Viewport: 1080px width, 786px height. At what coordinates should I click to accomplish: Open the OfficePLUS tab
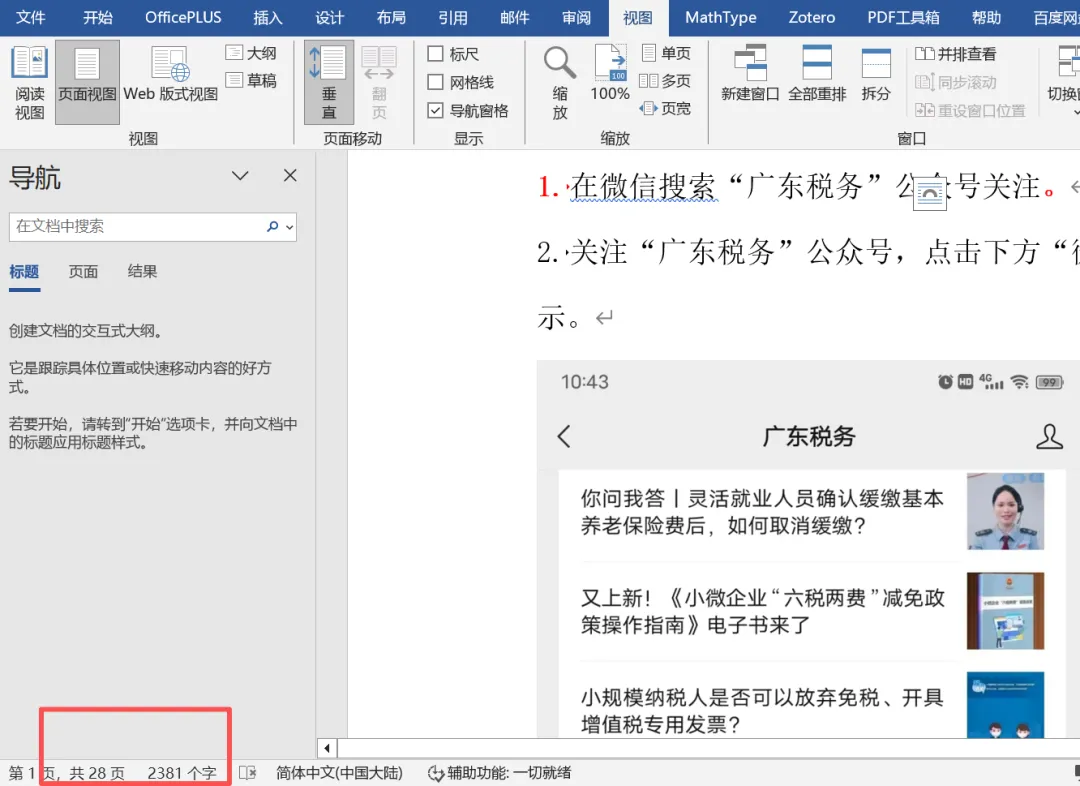[183, 17]
